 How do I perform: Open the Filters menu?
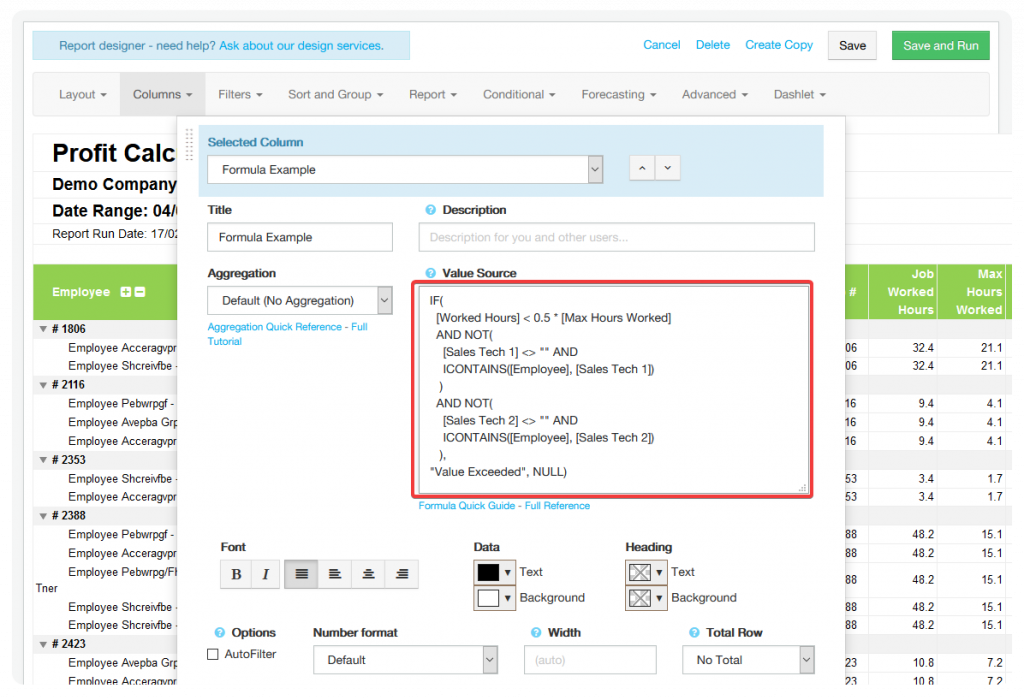(x=240, y=94)
